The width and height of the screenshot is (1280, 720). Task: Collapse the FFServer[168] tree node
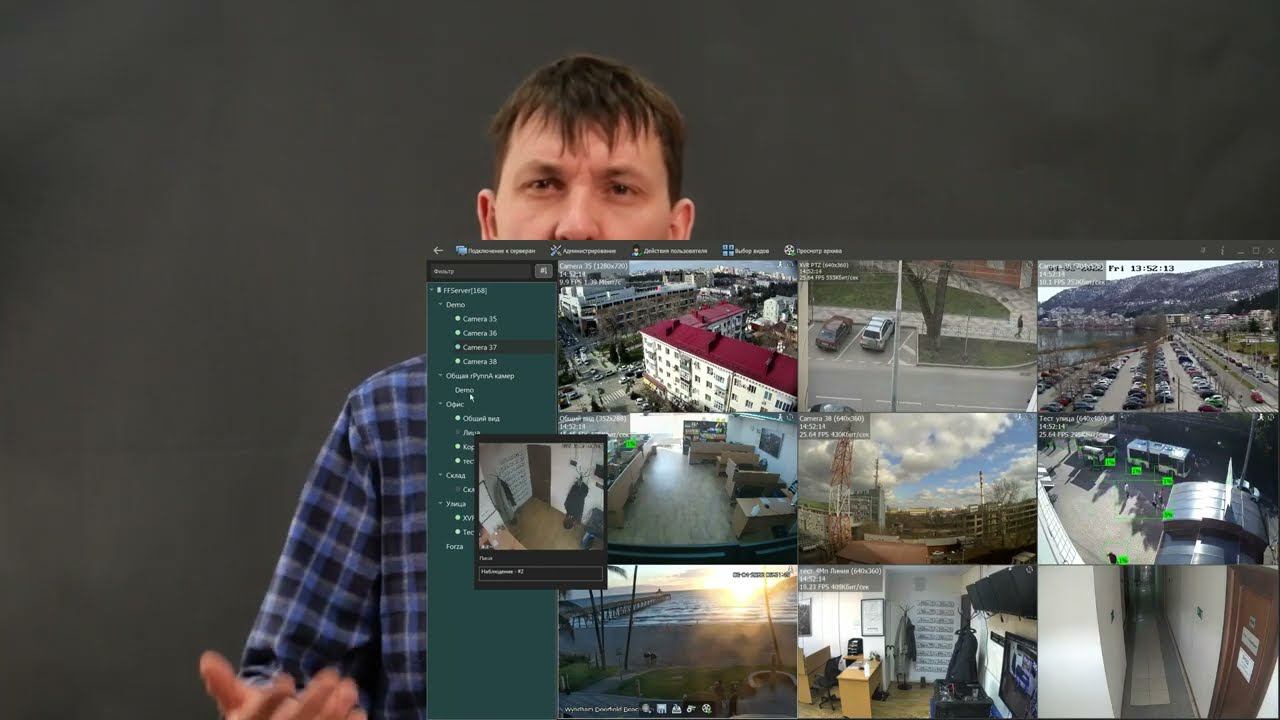tap(432, 290)
